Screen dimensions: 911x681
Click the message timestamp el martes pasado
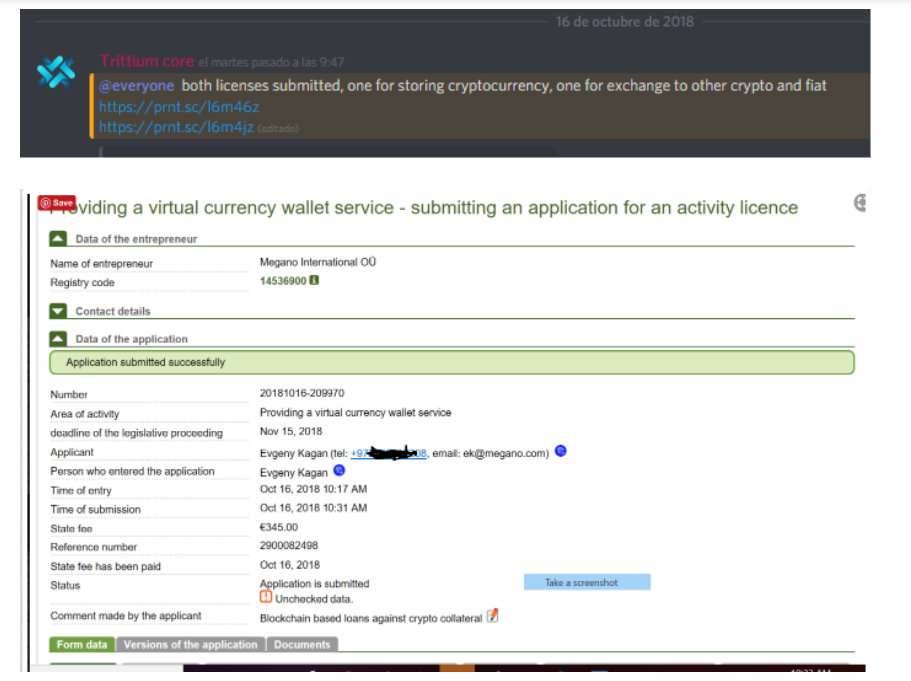(271, 62)
